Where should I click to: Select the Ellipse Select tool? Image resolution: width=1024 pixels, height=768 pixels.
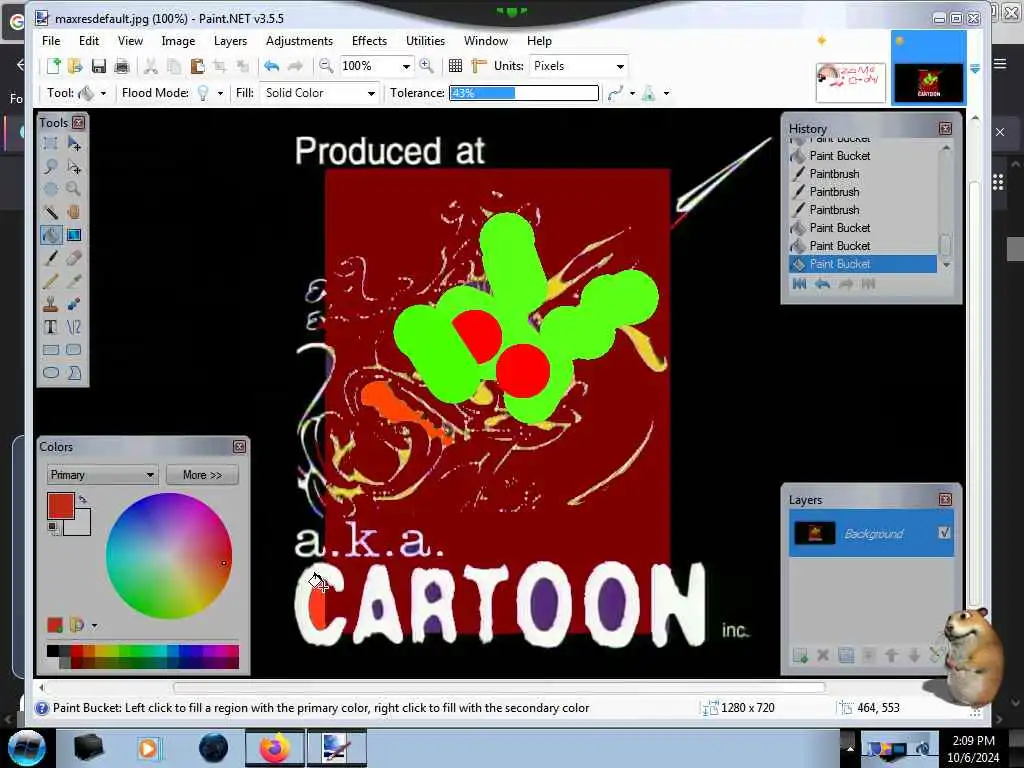click(50, 189)
